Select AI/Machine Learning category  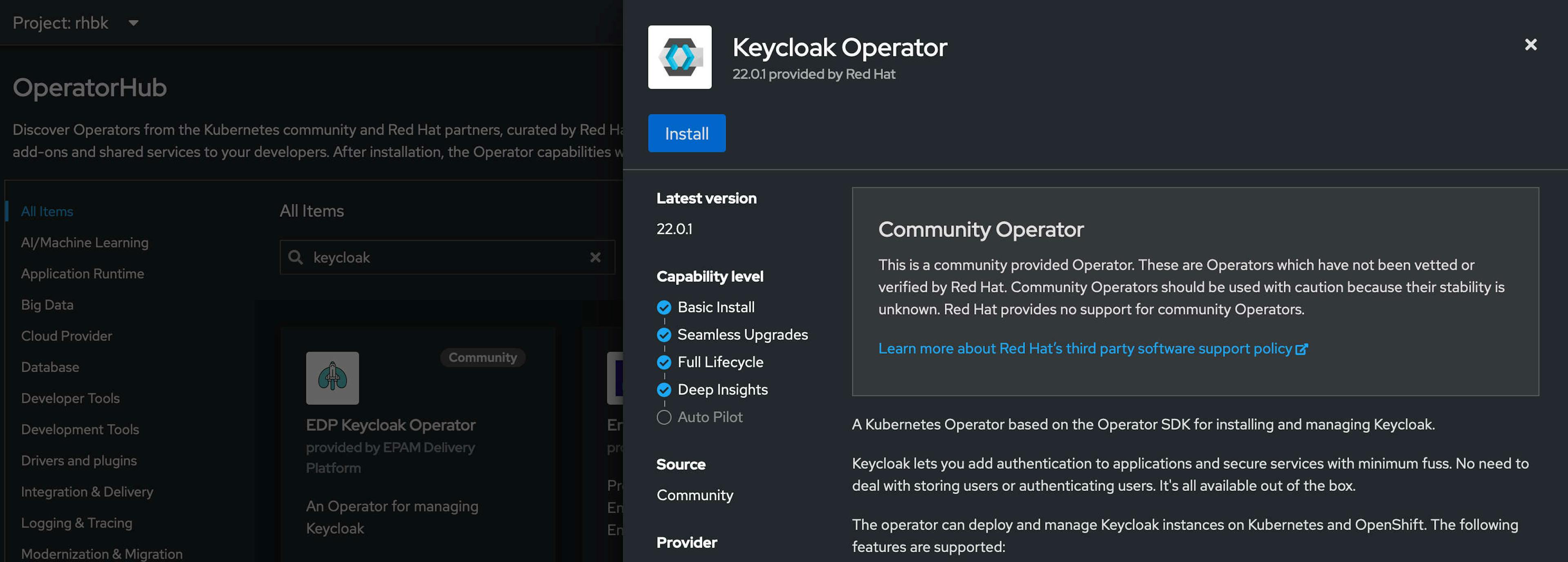point(85,242)
